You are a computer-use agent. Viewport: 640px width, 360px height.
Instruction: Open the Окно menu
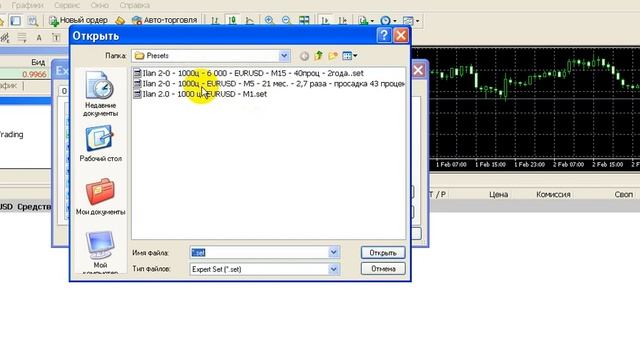pyautogui.click(x=100, y=5)
